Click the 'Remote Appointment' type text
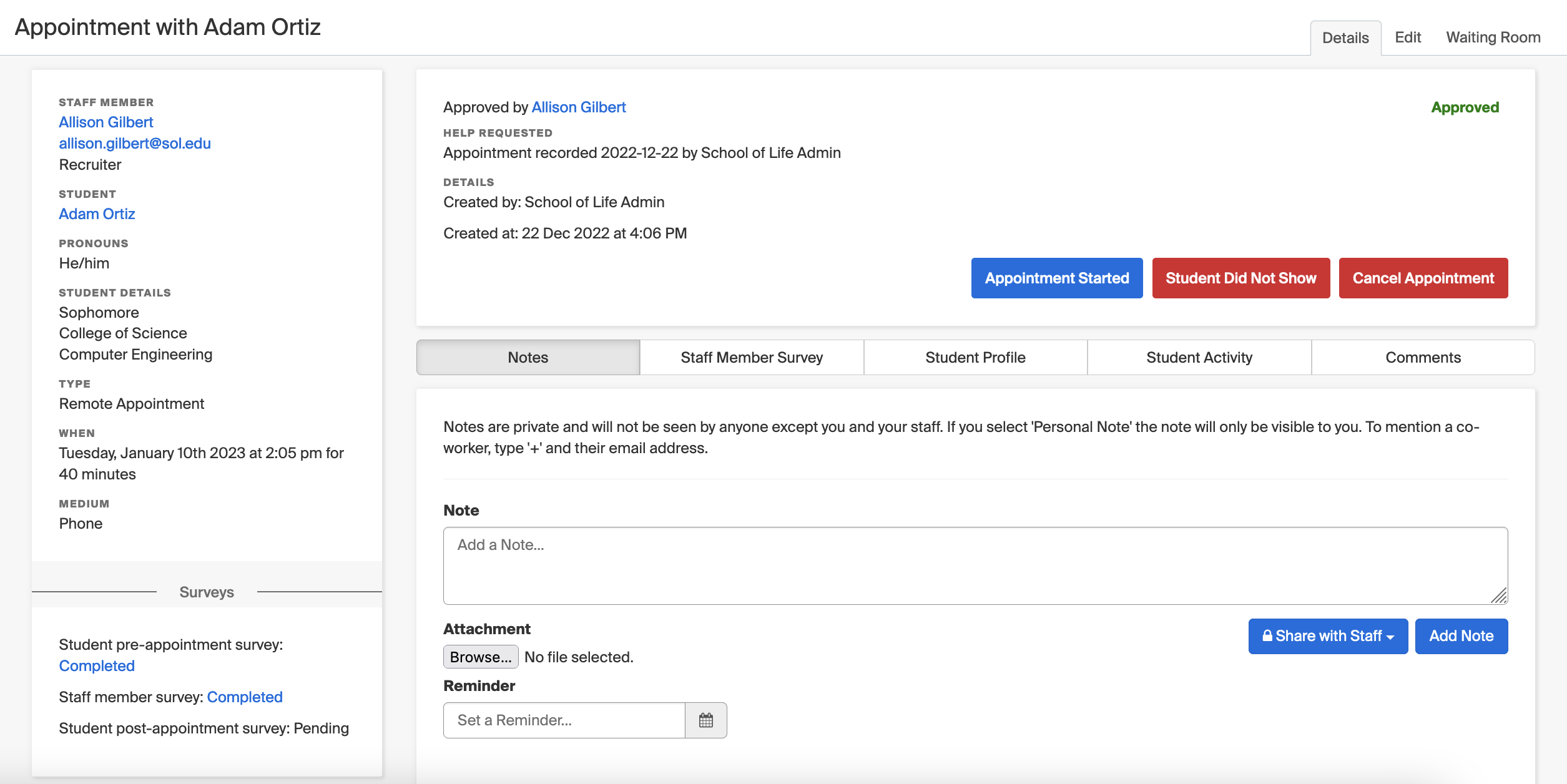Screen dimensions: 1567x784 point(132,403)
